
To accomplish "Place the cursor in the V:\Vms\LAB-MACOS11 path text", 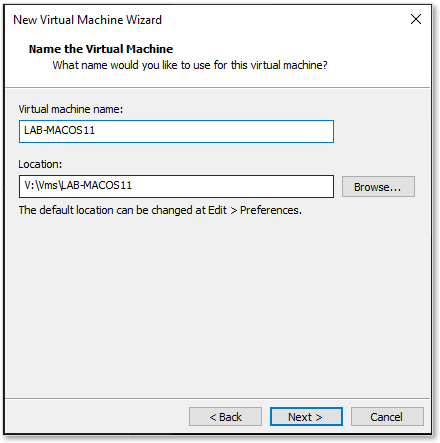I will tap(78, 185).
